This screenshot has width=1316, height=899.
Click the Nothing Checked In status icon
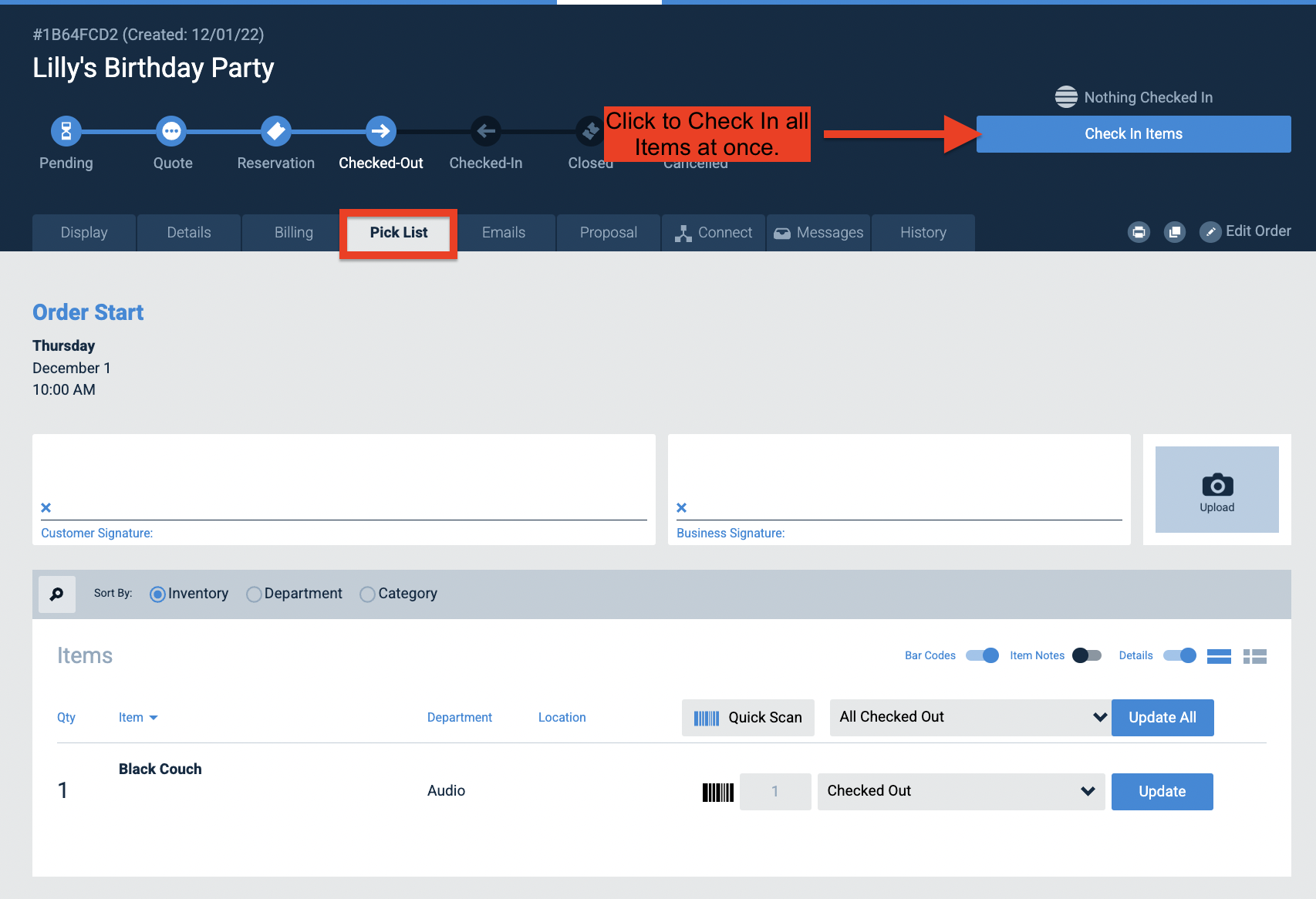[x=1066, y=97]
